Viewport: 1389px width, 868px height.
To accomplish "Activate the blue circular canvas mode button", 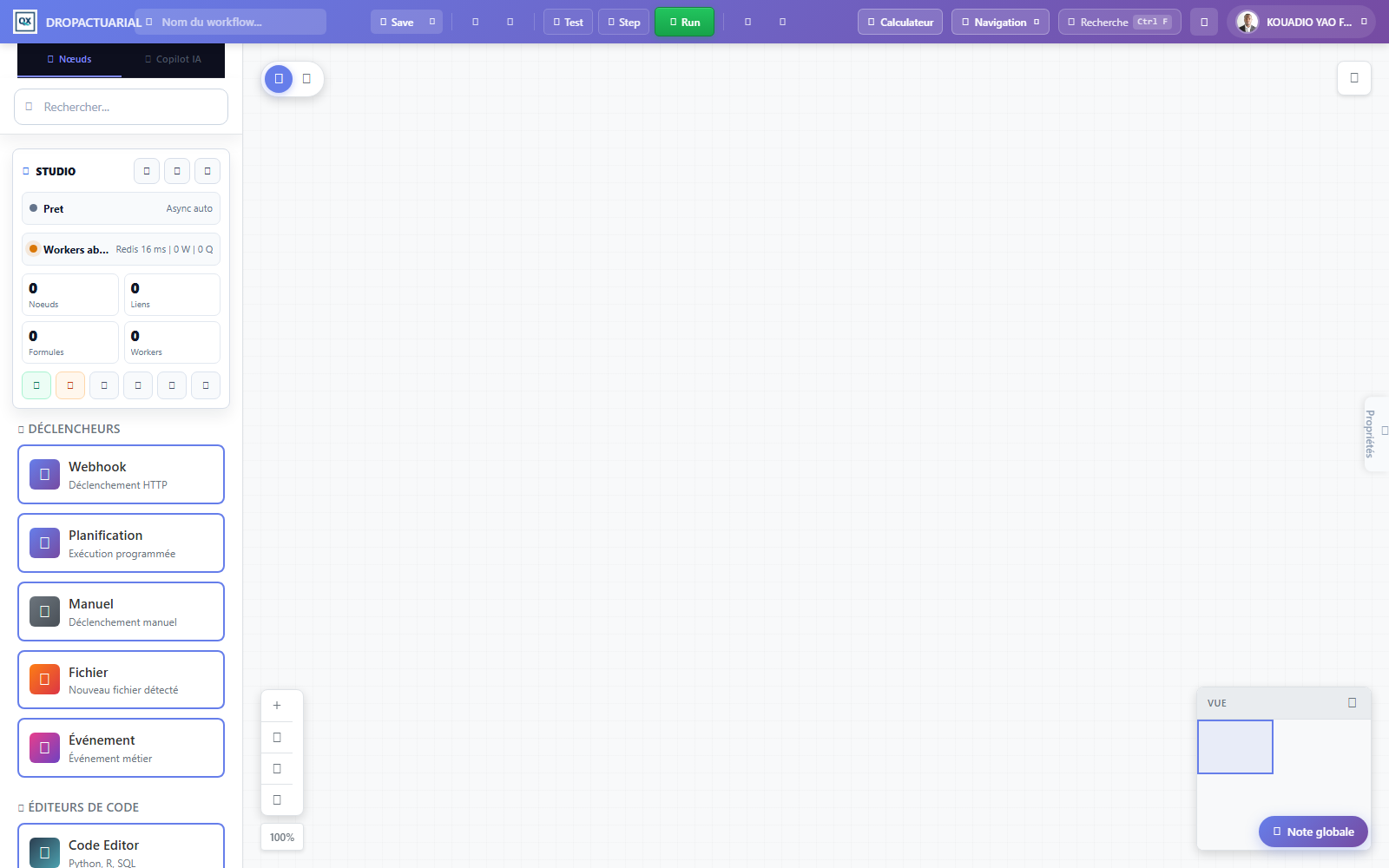I will 279,79.
